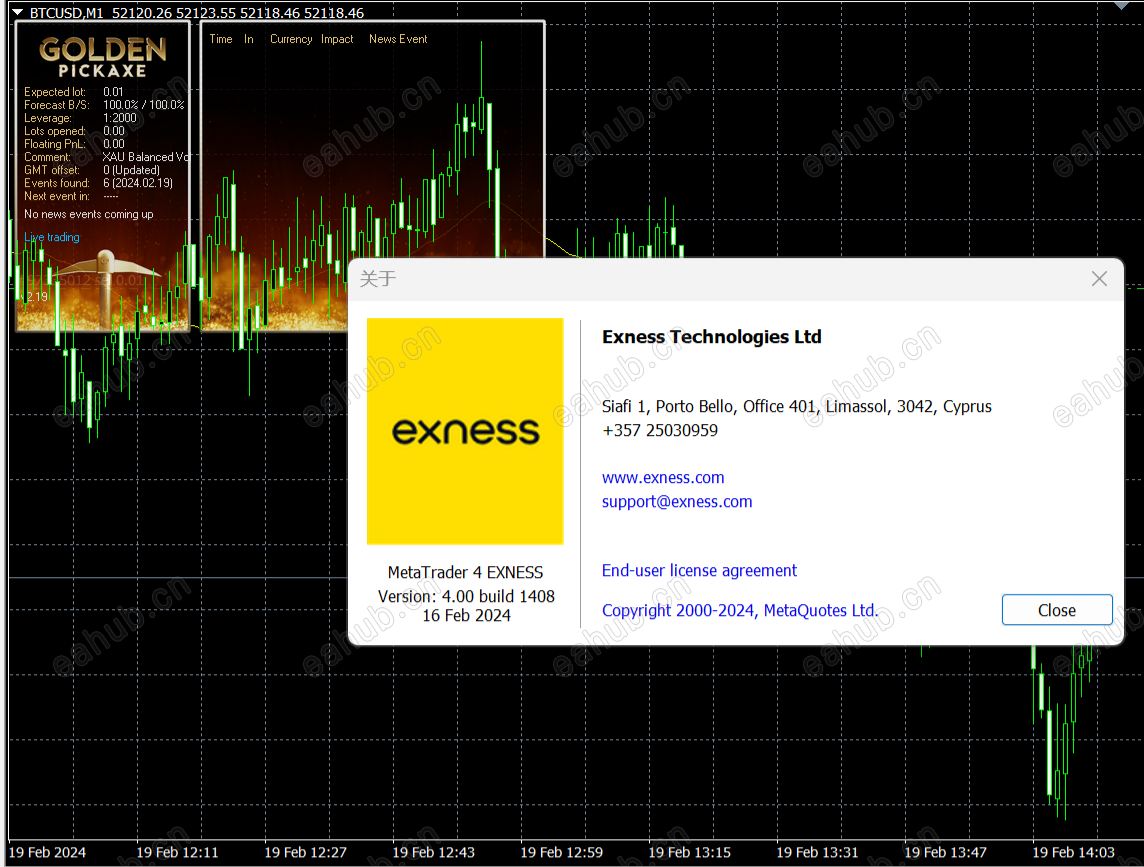Click the Impact column header in news panel
Viewport: 1144px width, 867px height.
click(337, 39)
